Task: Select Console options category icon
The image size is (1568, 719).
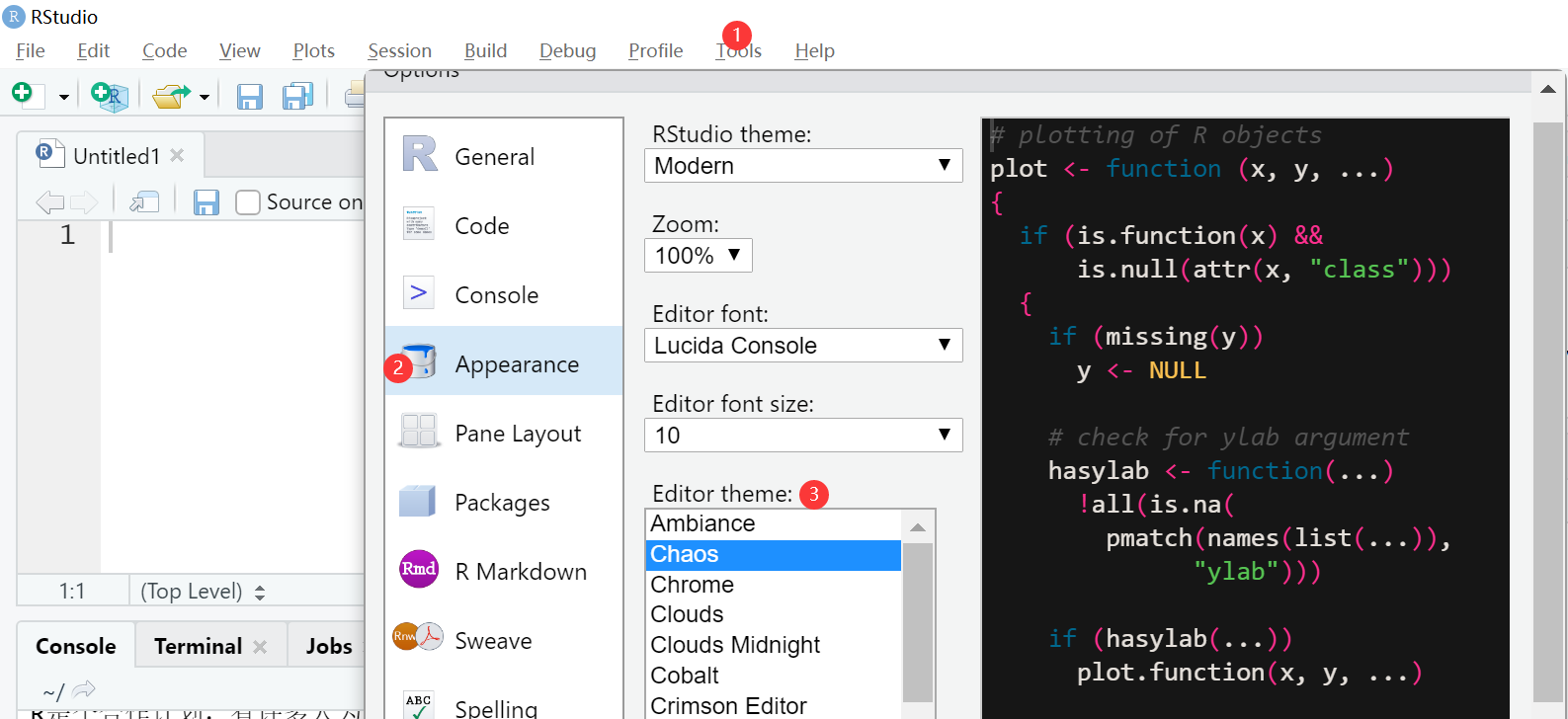Action: [x=419, y=293]
